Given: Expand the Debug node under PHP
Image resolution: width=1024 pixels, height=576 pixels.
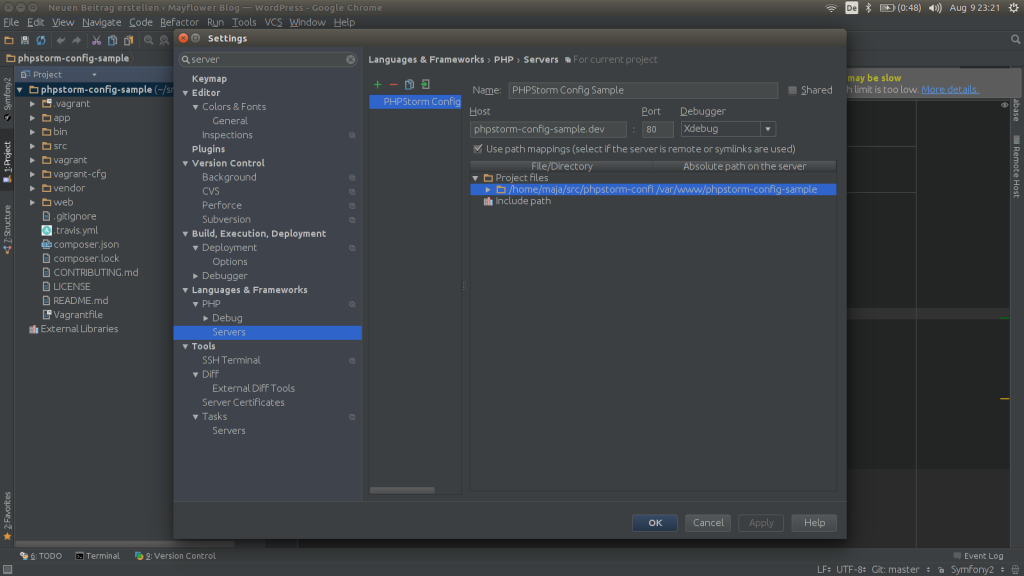Looking at the screenshot, I should coord(206,318).
